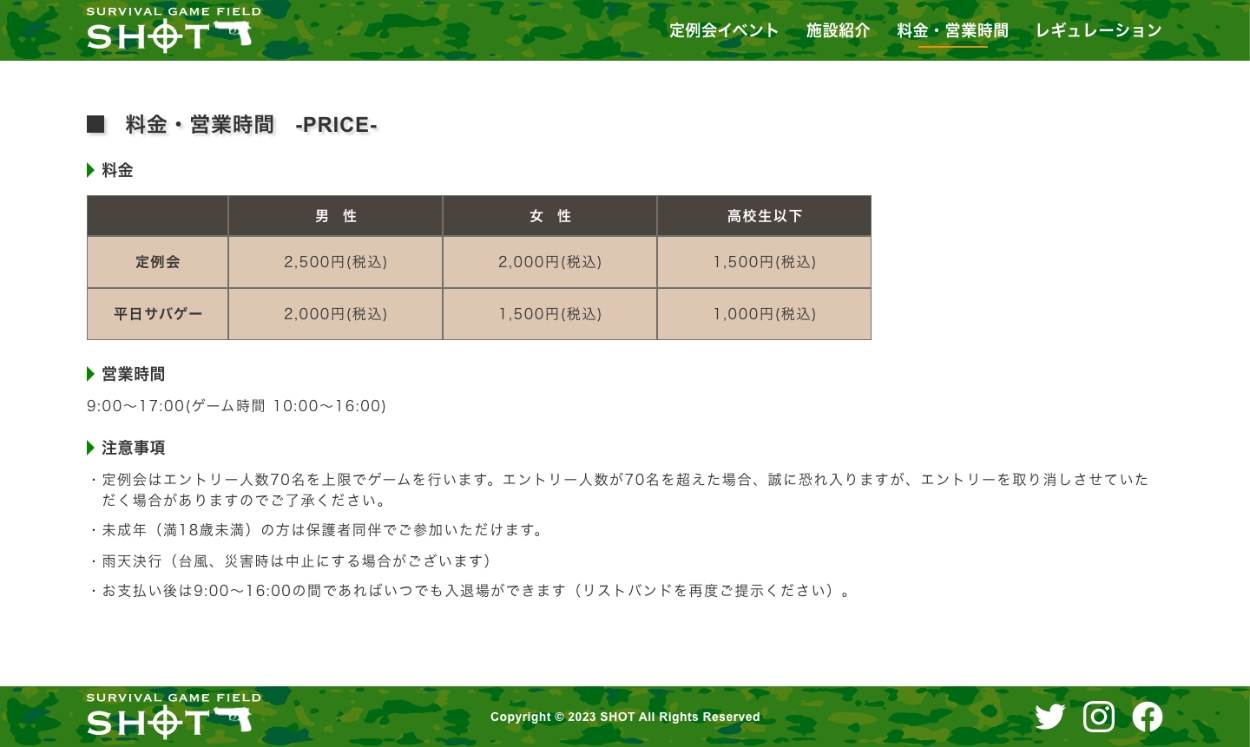1250x747 pixels.
Task: Click the 高校生以下 column header
Action: pyautogui.click(x=764, y=216)
